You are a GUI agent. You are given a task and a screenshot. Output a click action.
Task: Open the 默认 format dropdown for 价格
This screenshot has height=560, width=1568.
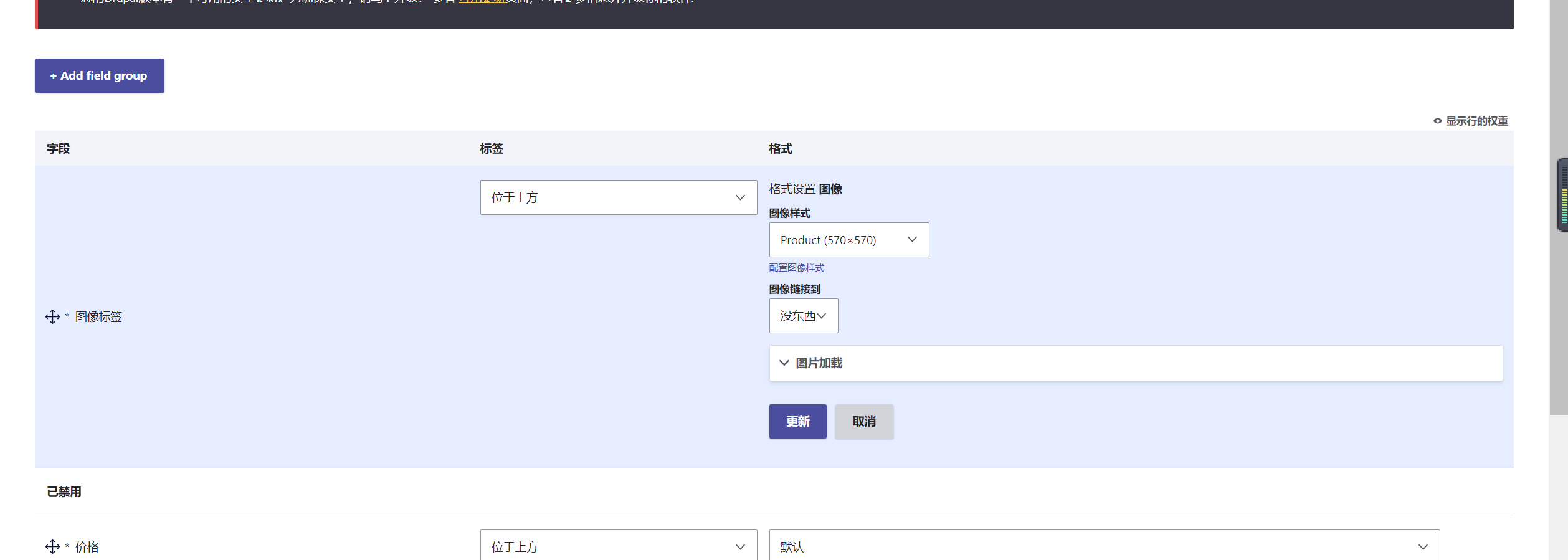(1105, 546)
